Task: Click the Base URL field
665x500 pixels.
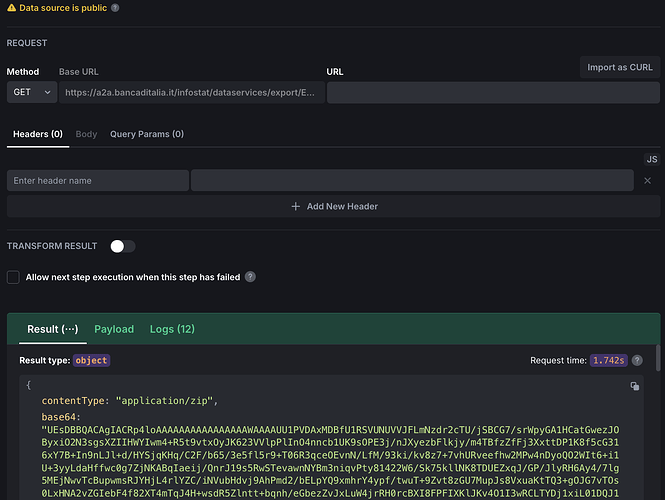Action: click(x=192, y=92)
